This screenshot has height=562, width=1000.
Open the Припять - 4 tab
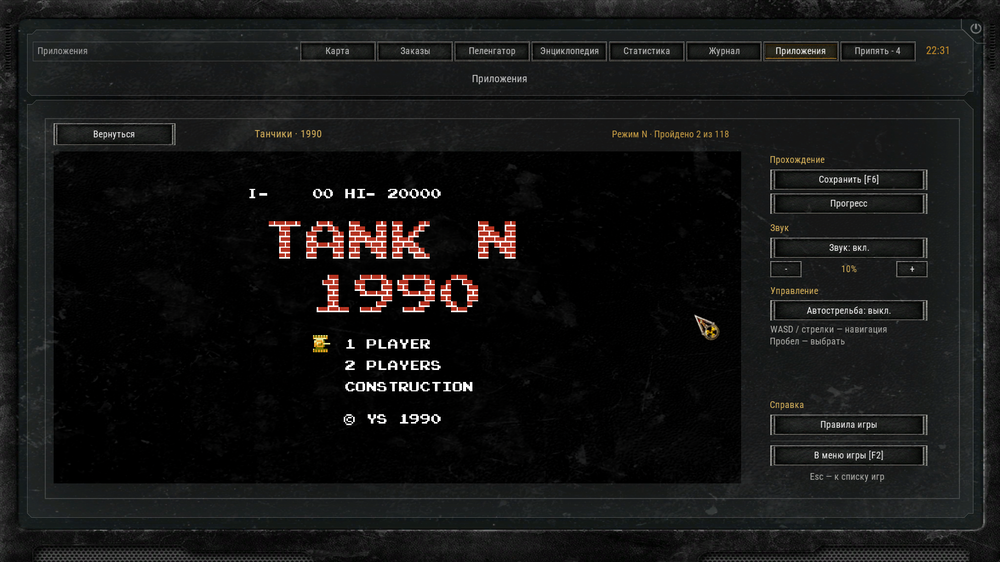(x=878, y=51)
